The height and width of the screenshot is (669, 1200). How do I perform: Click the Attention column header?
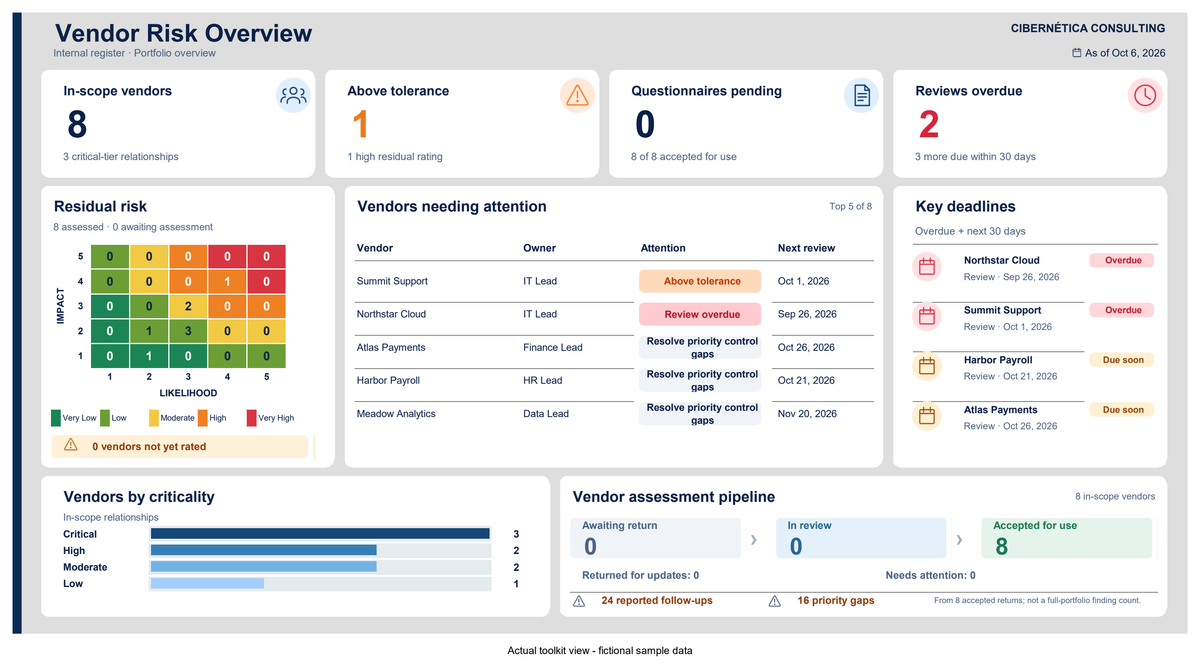click(x=663, y=248)
